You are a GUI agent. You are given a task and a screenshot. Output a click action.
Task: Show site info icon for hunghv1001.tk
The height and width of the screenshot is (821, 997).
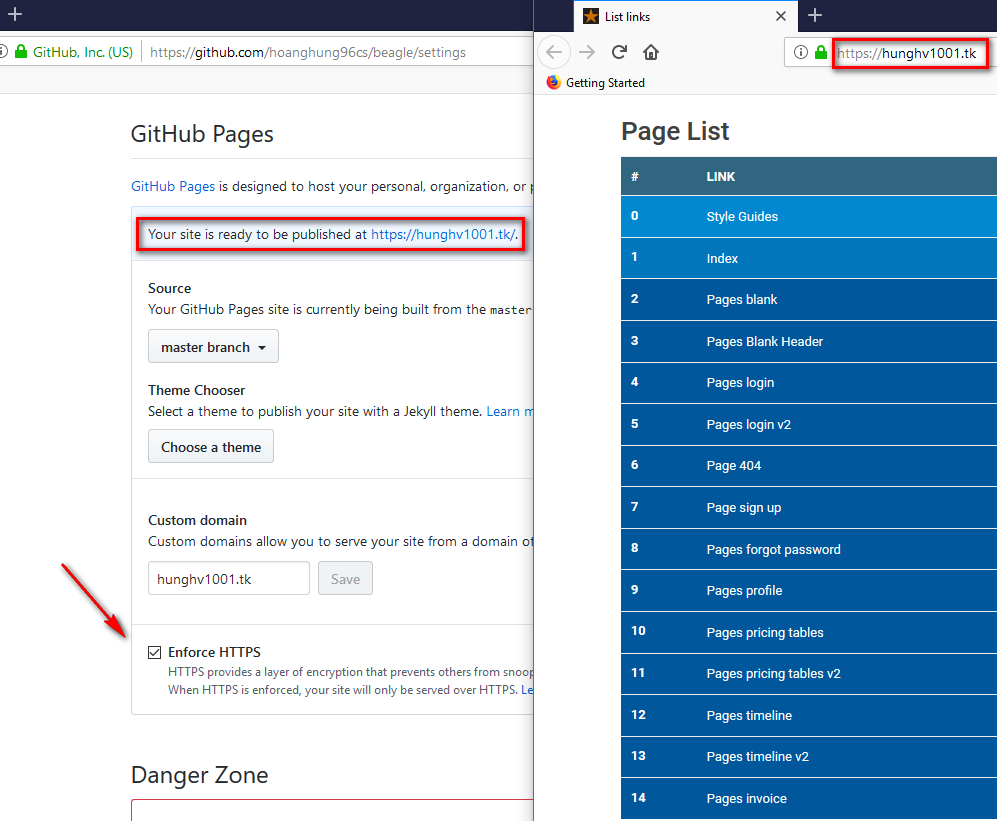point(801,52)
